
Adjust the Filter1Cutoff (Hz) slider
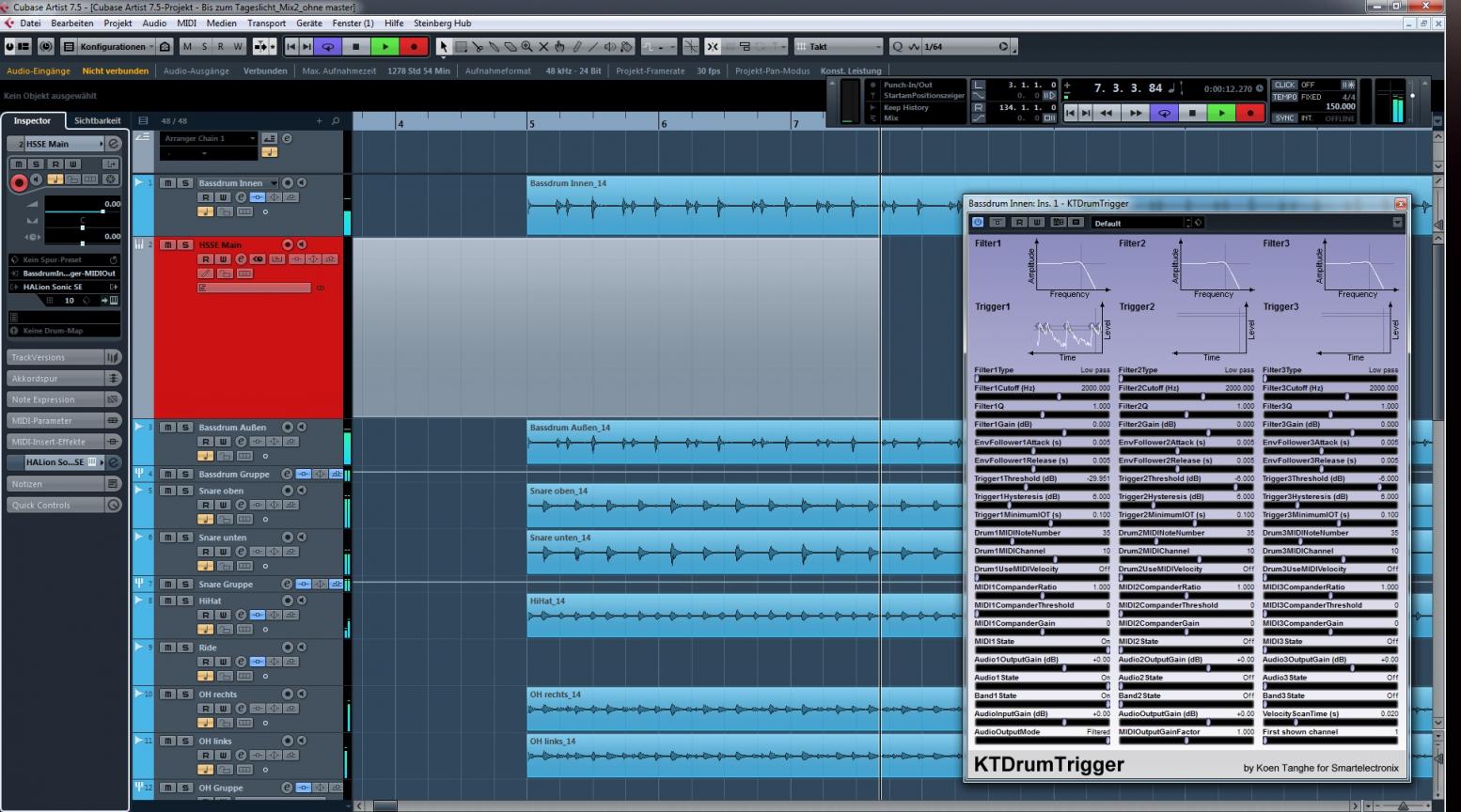pyautogui.click(x=1042, y=397)
